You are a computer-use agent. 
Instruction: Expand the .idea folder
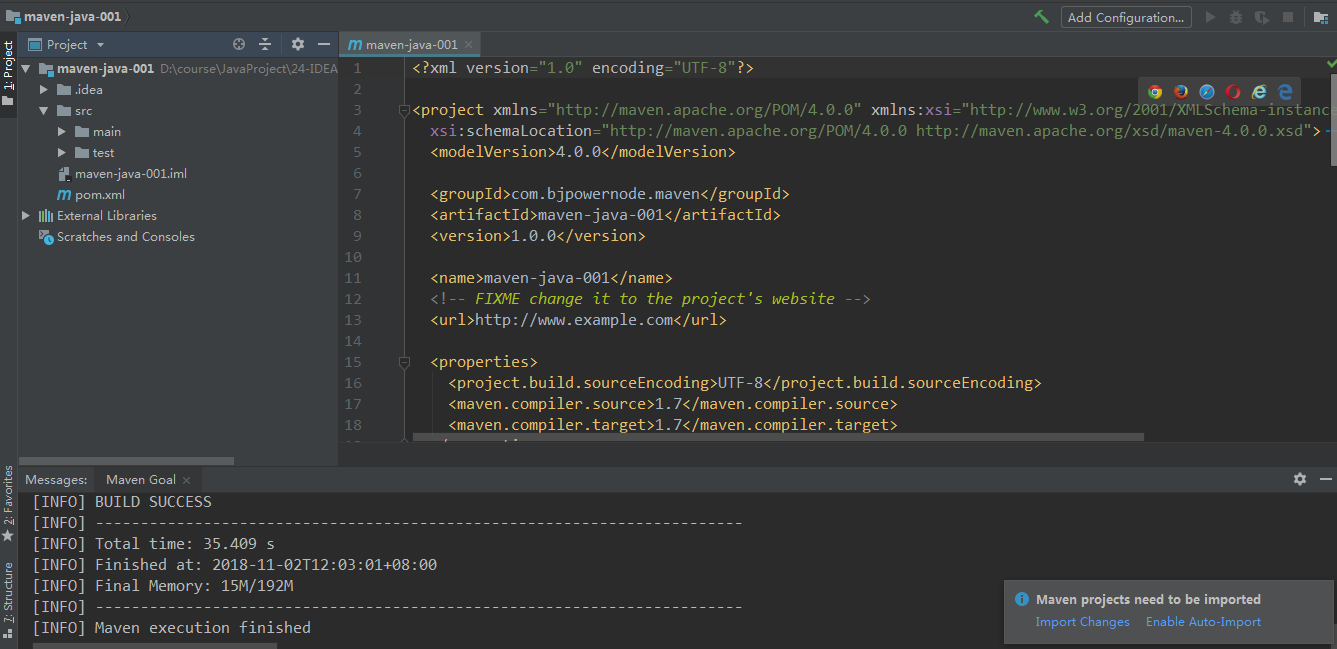point(44,90)
